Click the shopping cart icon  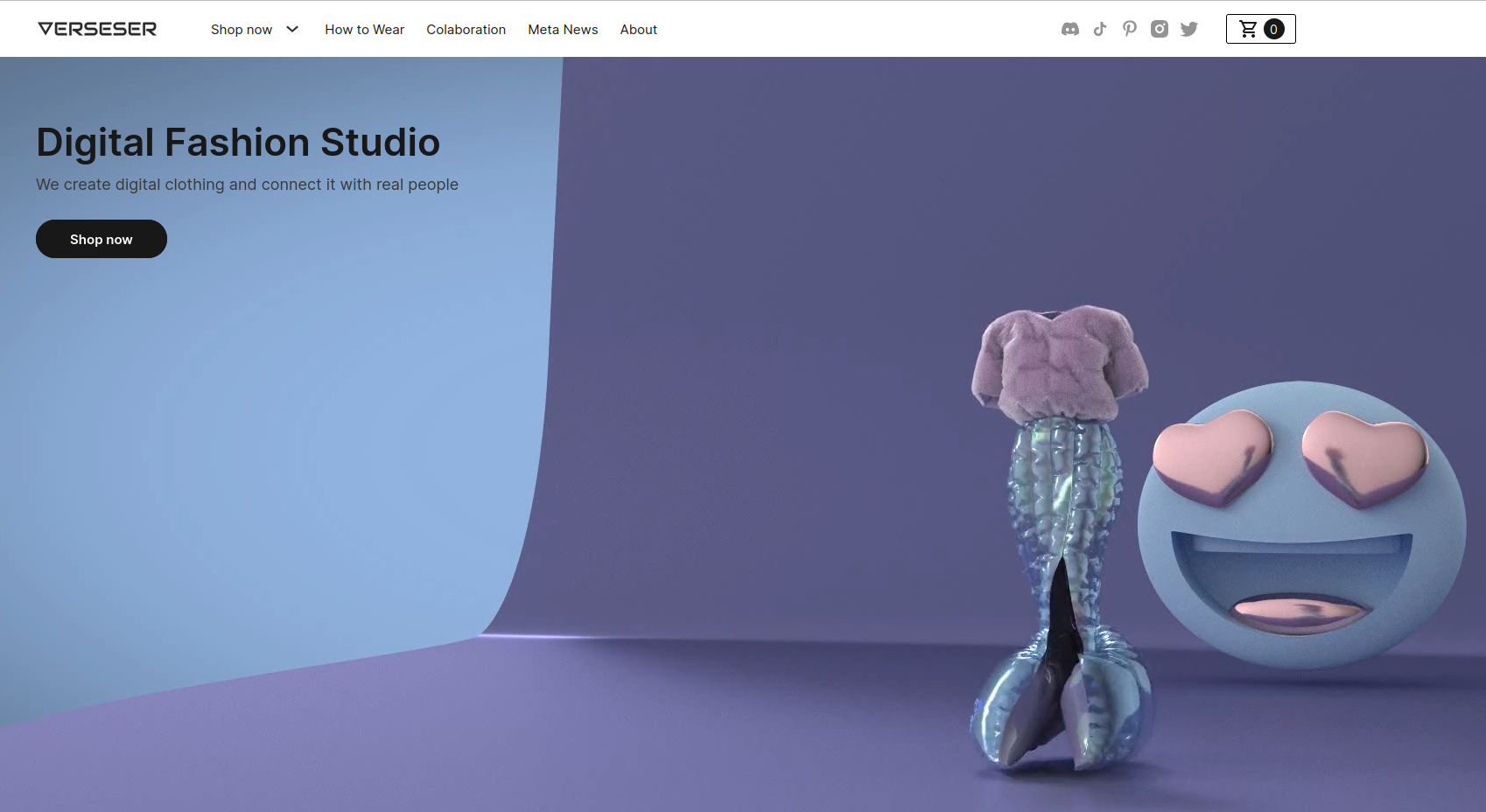pos(1248,29)
